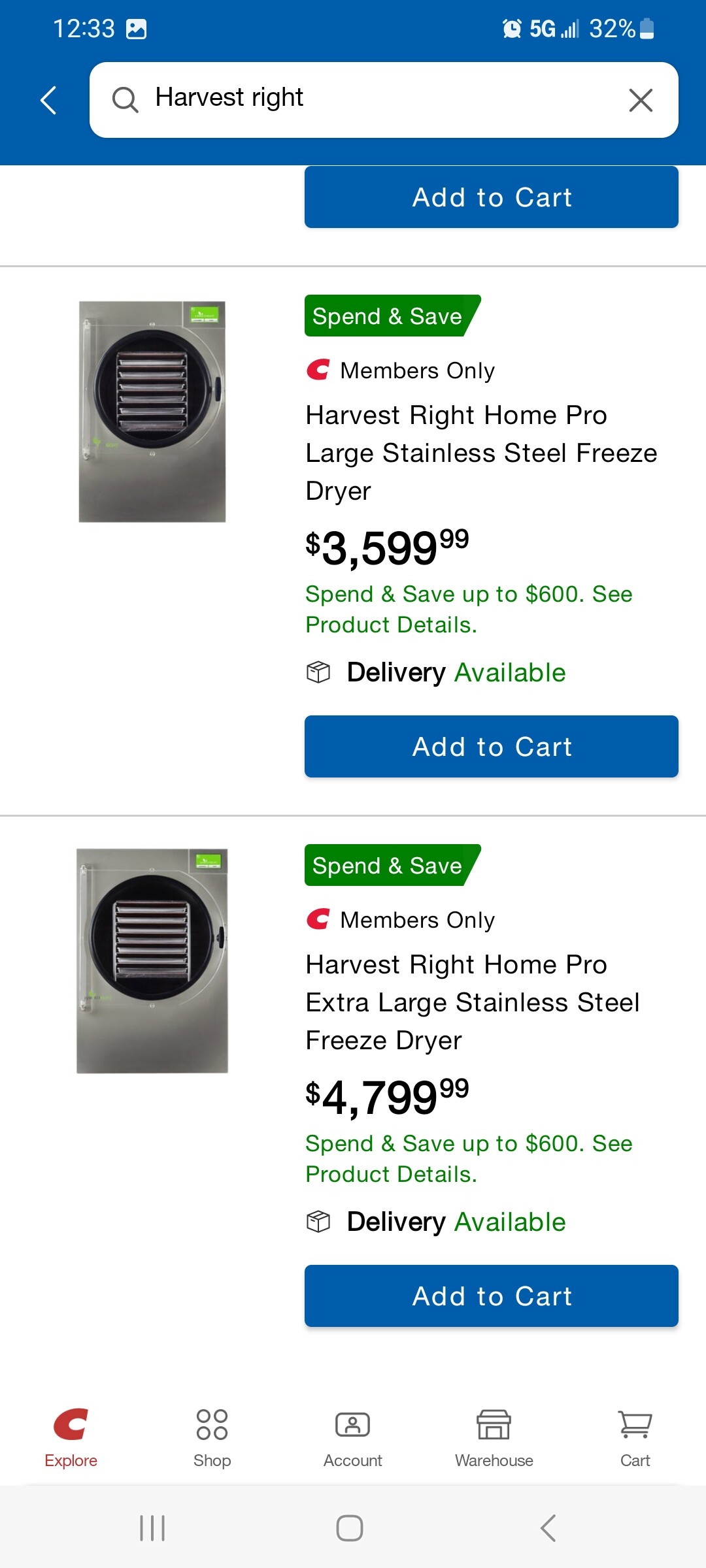Tap Spend & Save badge on $3,599.99 dryer
Image resolution: width=706 pixels, height=1568 pixels.
click(x=388, y=316)
